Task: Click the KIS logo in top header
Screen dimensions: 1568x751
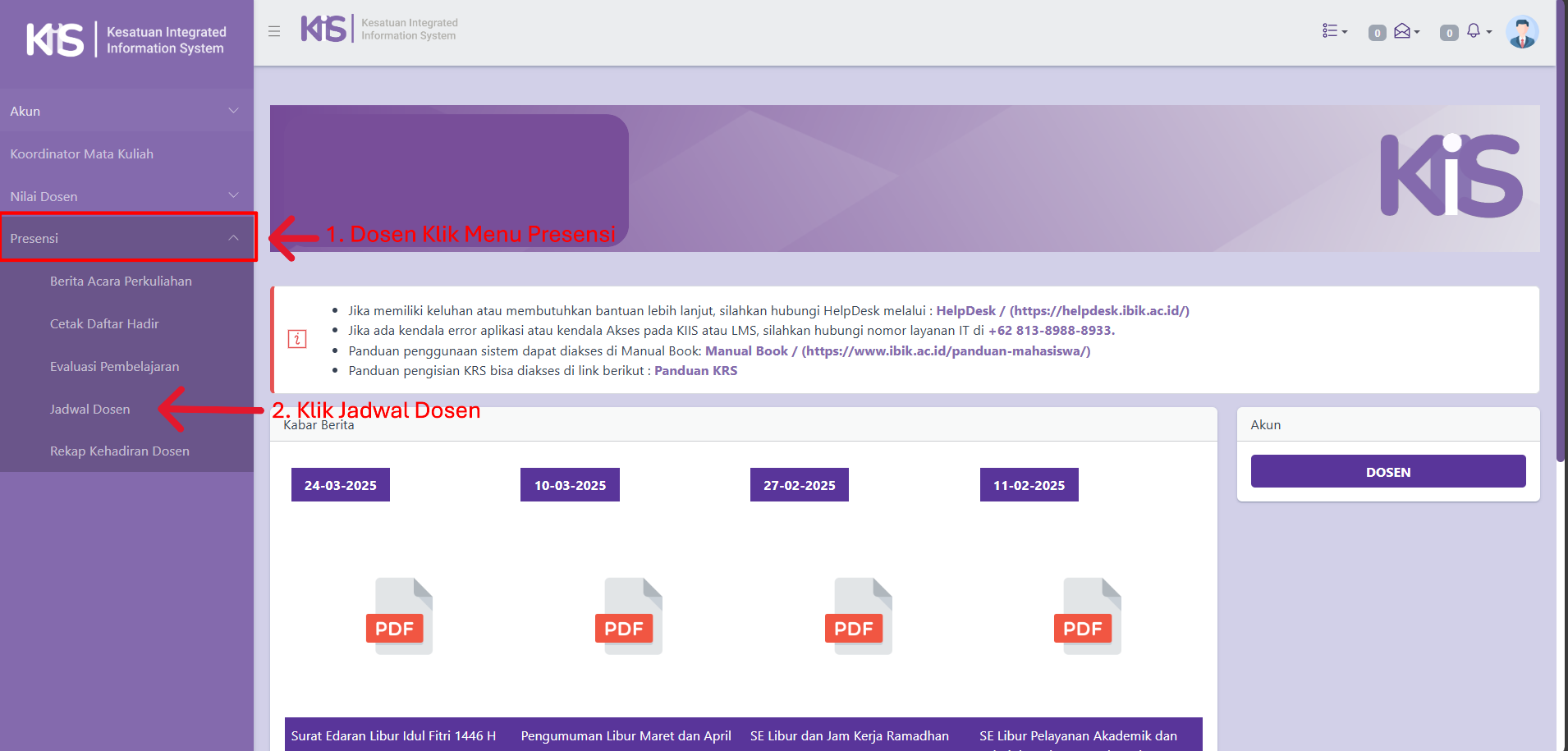Action: point(324,29)
